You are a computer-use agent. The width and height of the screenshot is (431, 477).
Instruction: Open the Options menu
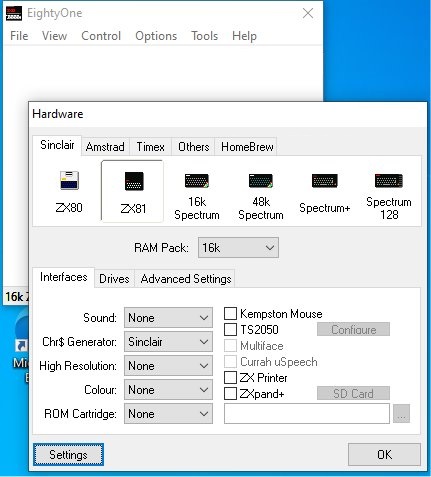(156, 36)
